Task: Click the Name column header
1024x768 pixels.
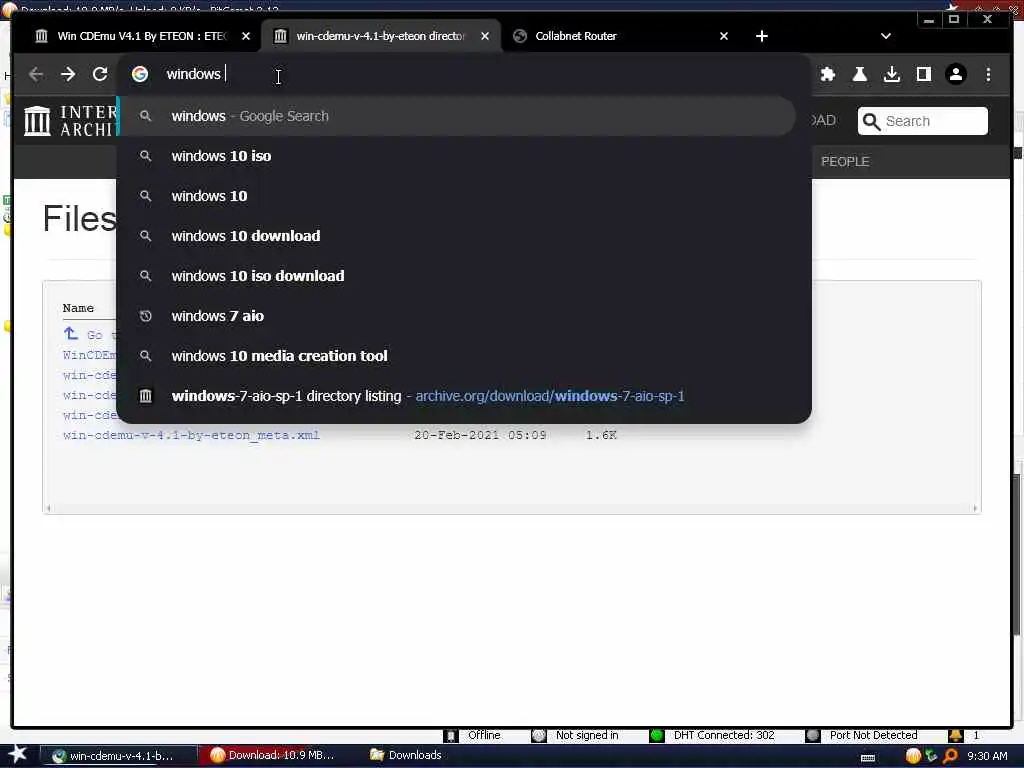Action: click(78, 308)
